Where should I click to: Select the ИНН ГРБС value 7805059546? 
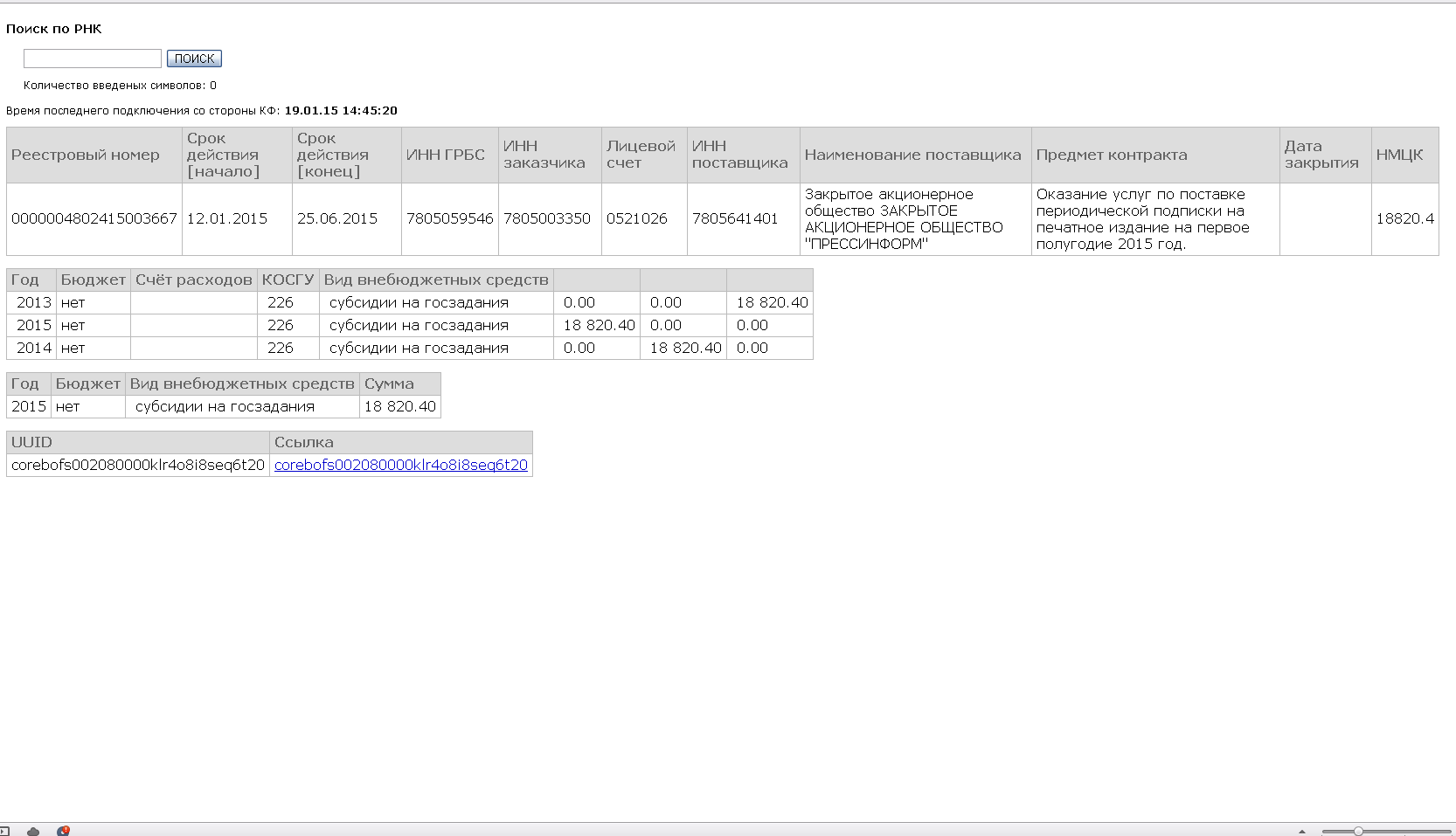(450, 218)
